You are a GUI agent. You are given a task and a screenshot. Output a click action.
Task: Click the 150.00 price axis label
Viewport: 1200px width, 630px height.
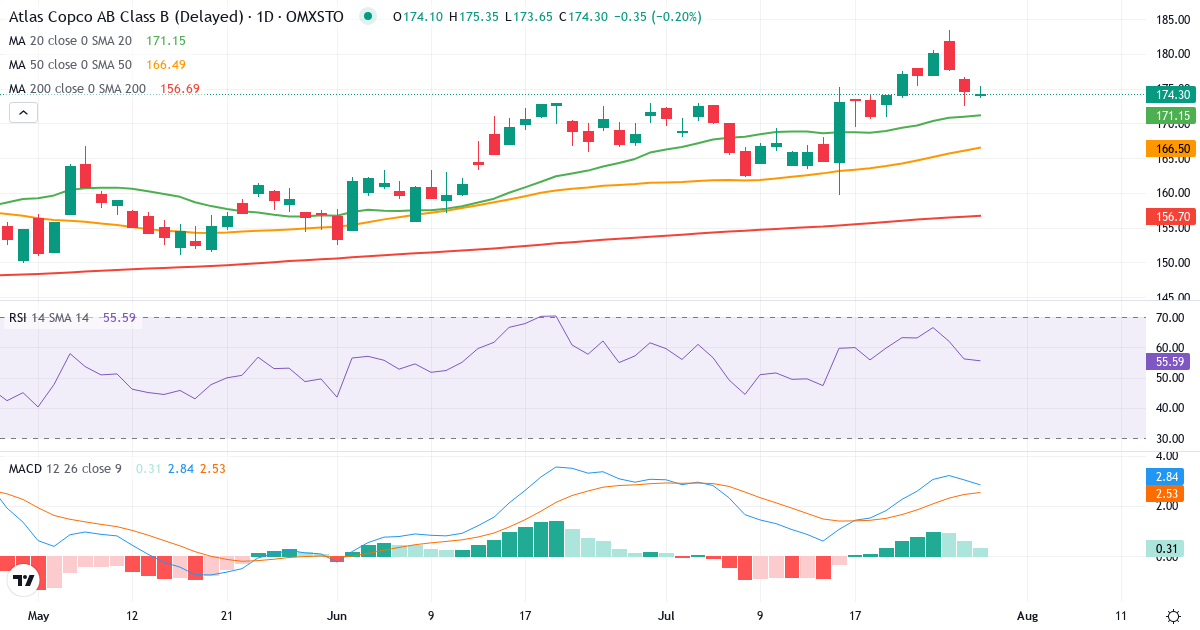point(1172,263)
